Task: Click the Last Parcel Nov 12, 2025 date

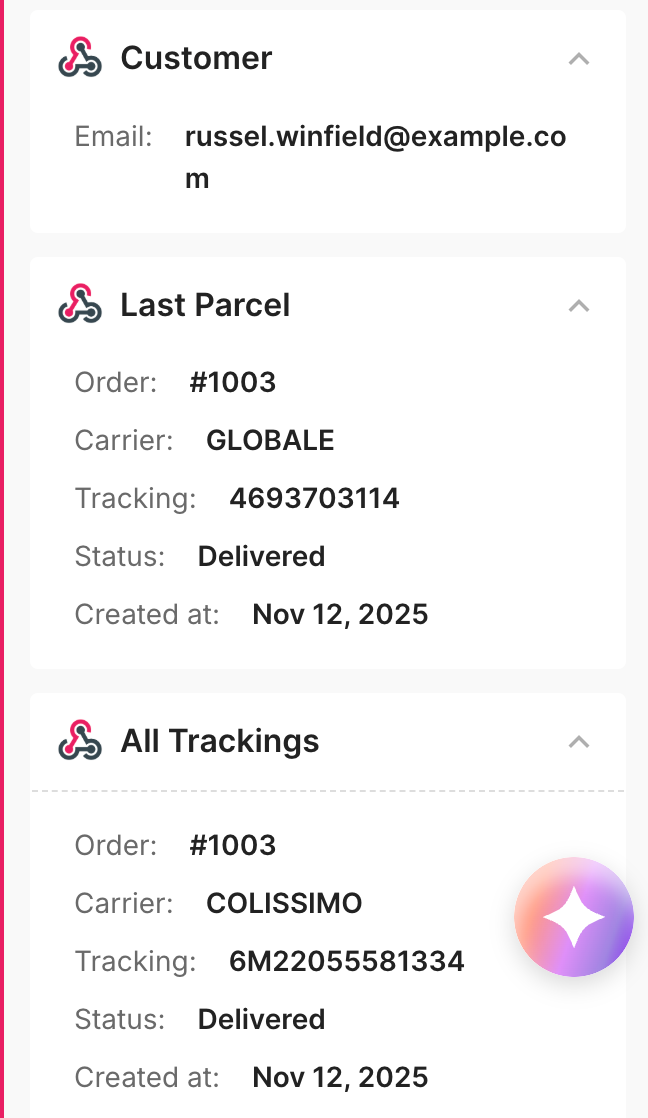Action: 340,615
